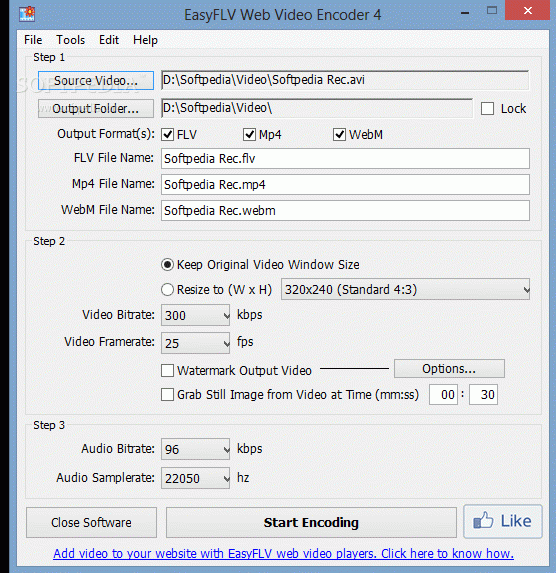The width and height of the screenshot is (556, 573).
Task: Click the Mp4 File Name field
Action: (x=345, y=185)
